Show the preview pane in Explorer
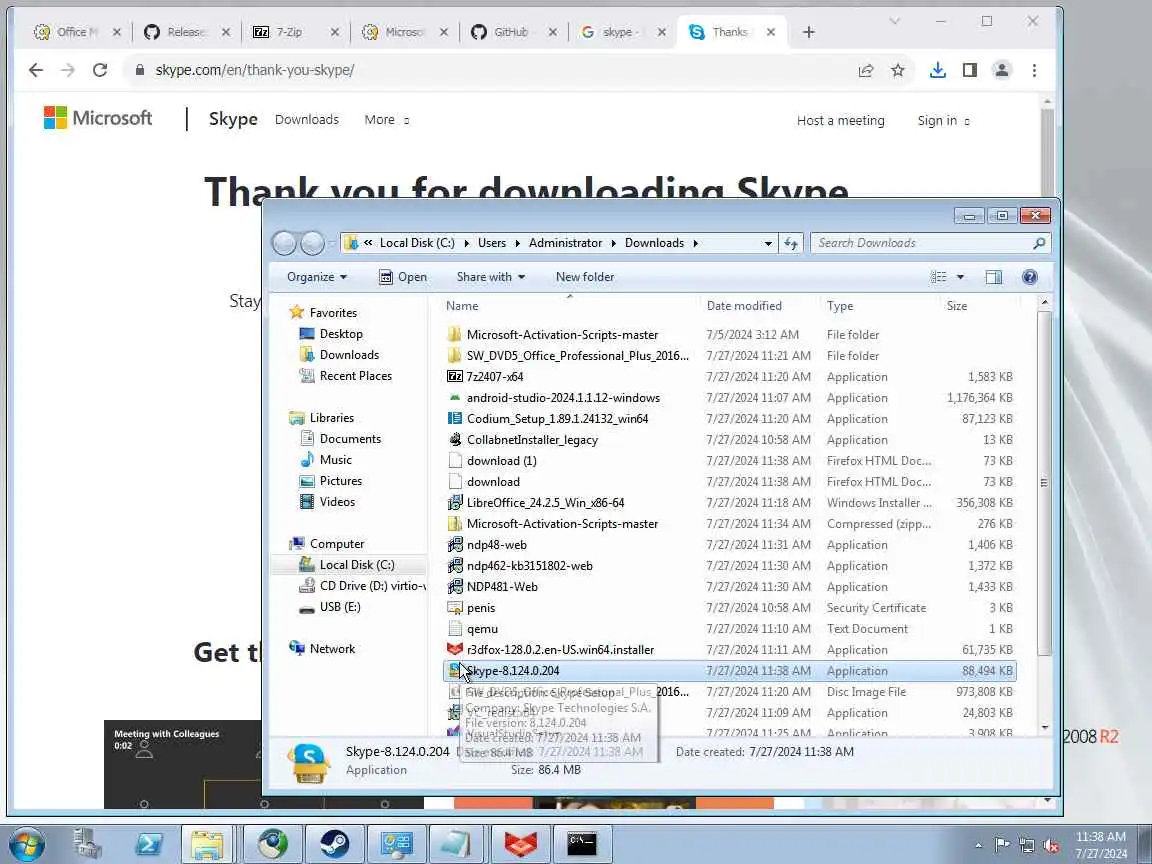Image resolution: width=1152 pixels, height=864 pixels. (994, 277)
